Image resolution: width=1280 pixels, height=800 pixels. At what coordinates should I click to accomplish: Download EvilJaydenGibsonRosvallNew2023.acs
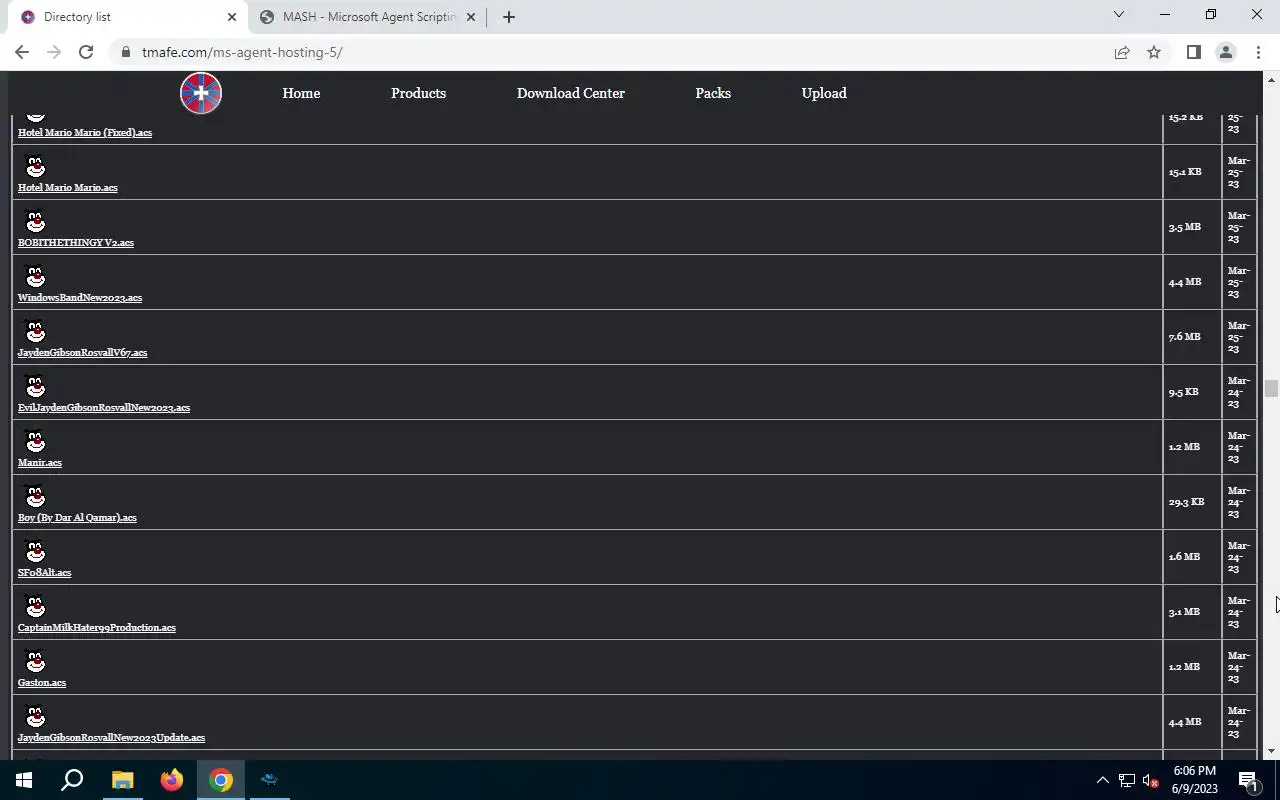[x=104, y=407]
